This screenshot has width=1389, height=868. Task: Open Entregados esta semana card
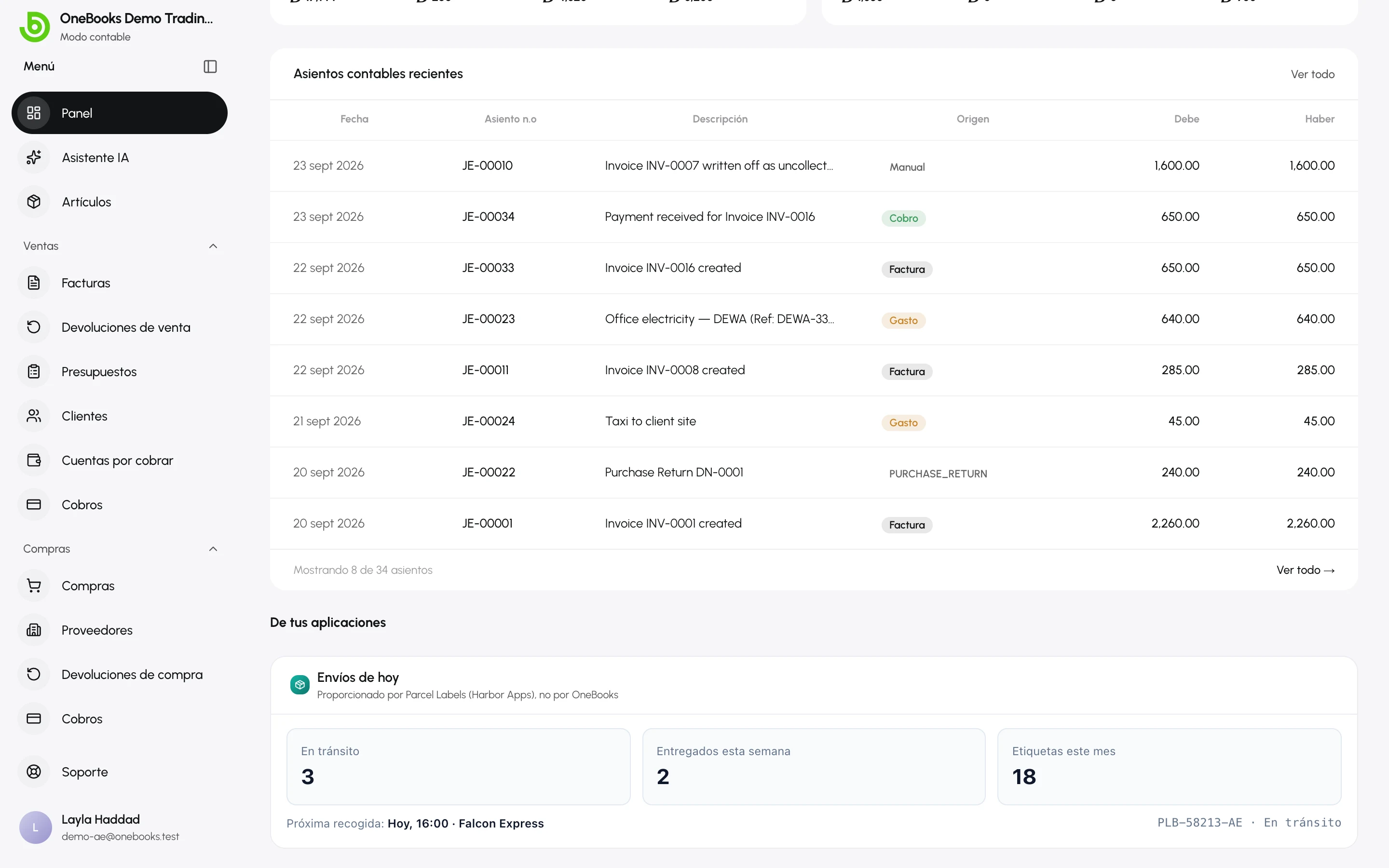point(813,766)
